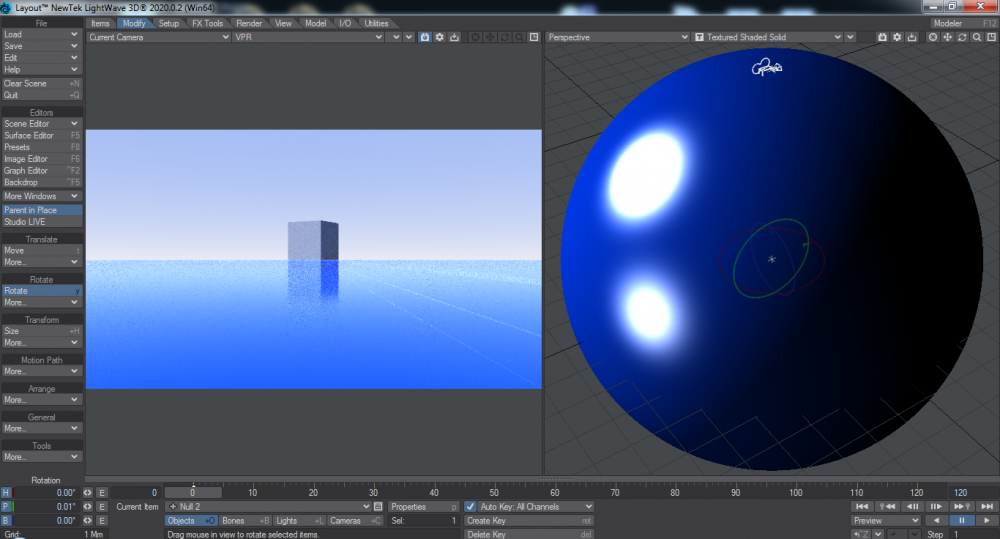Pause playback with the pause button

click(962, 521)
